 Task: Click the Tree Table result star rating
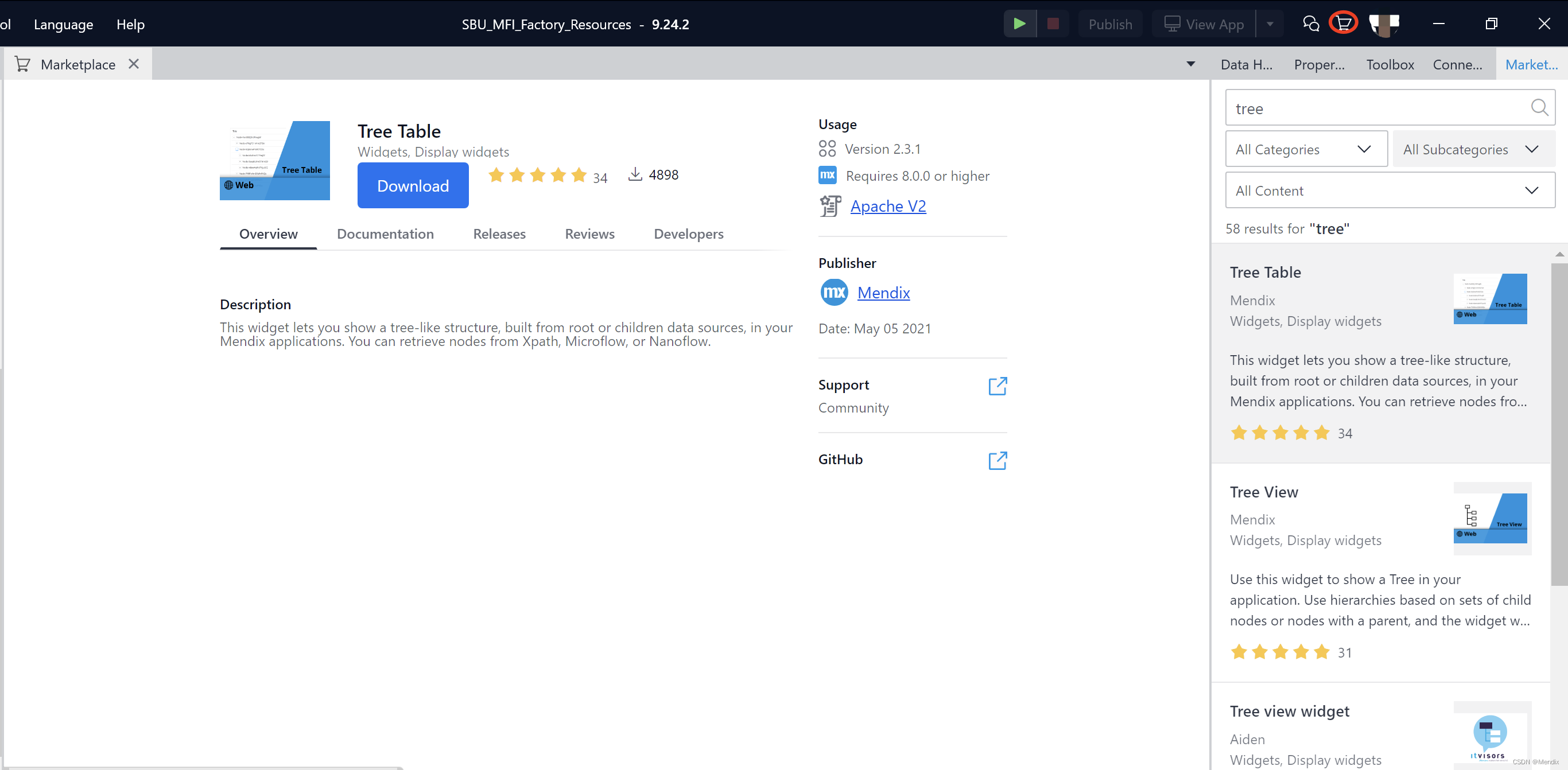tap(1279, 433)
